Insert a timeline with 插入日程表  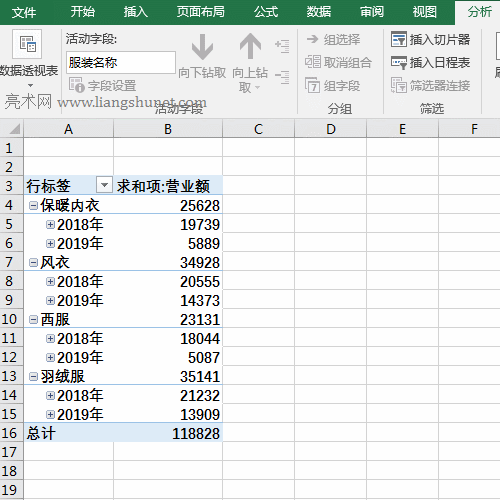tap(431, 62)
